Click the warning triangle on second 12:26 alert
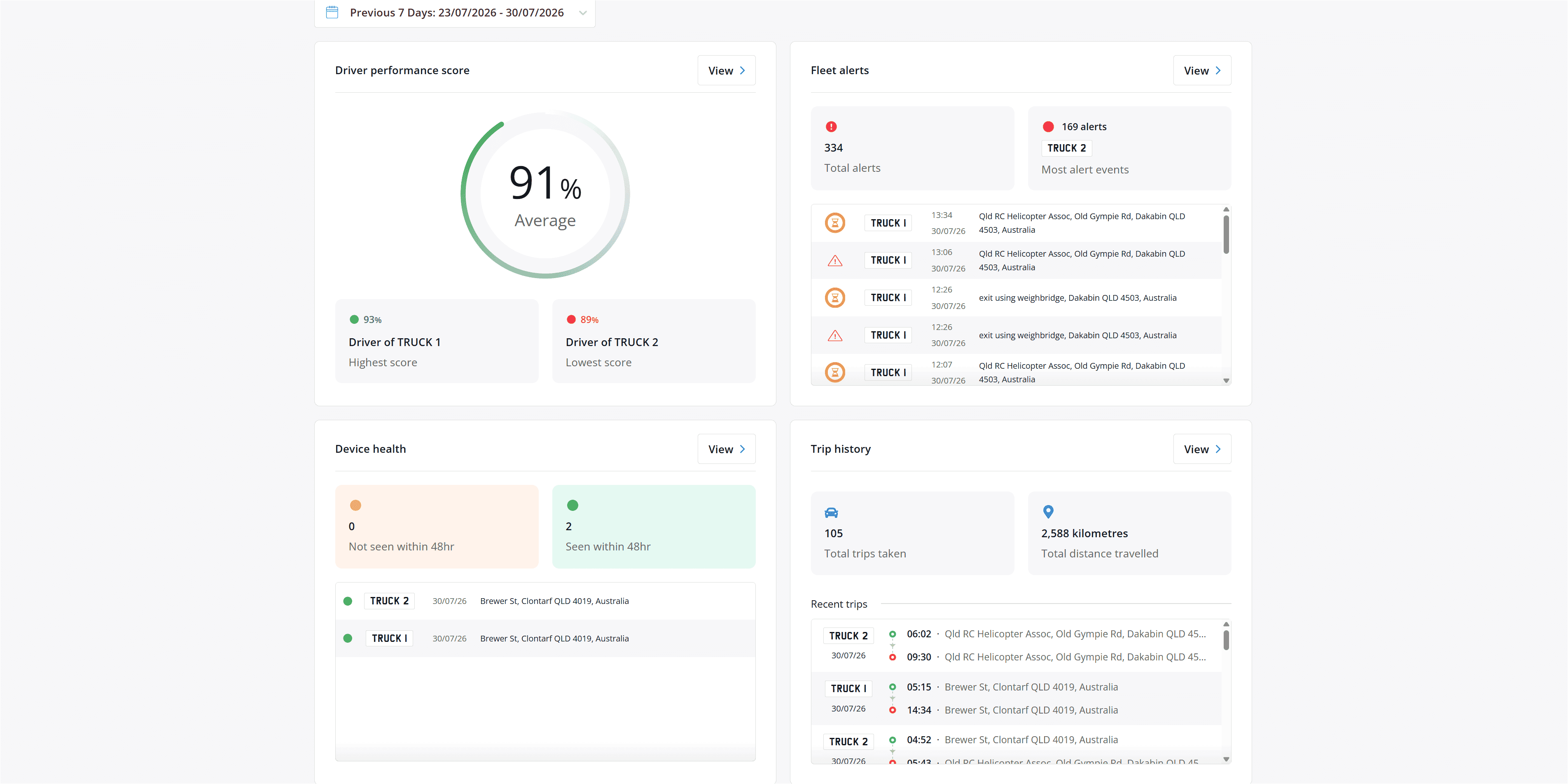Viewport: 1568px width, 784px height. point(834,335)
